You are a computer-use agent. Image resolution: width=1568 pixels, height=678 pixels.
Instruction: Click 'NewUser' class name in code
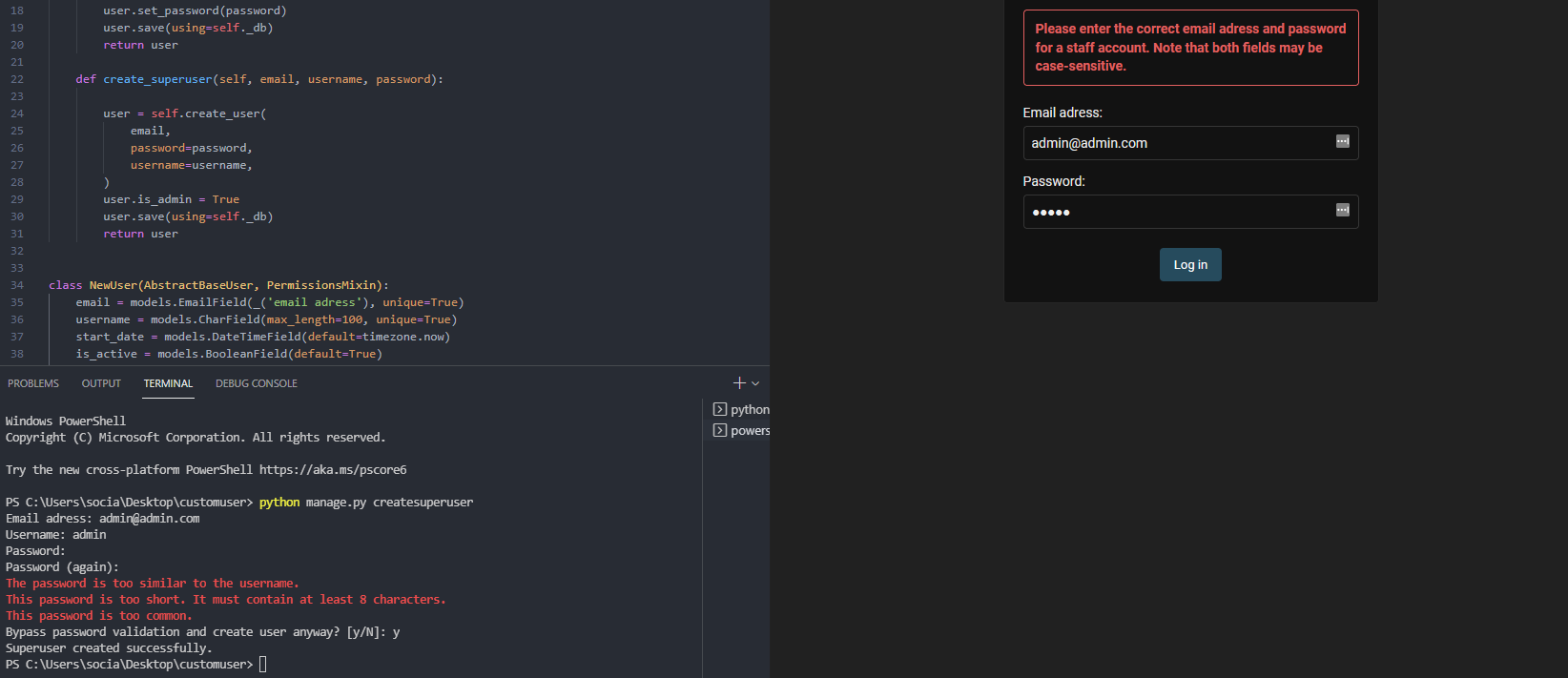(x=113, y=285)
